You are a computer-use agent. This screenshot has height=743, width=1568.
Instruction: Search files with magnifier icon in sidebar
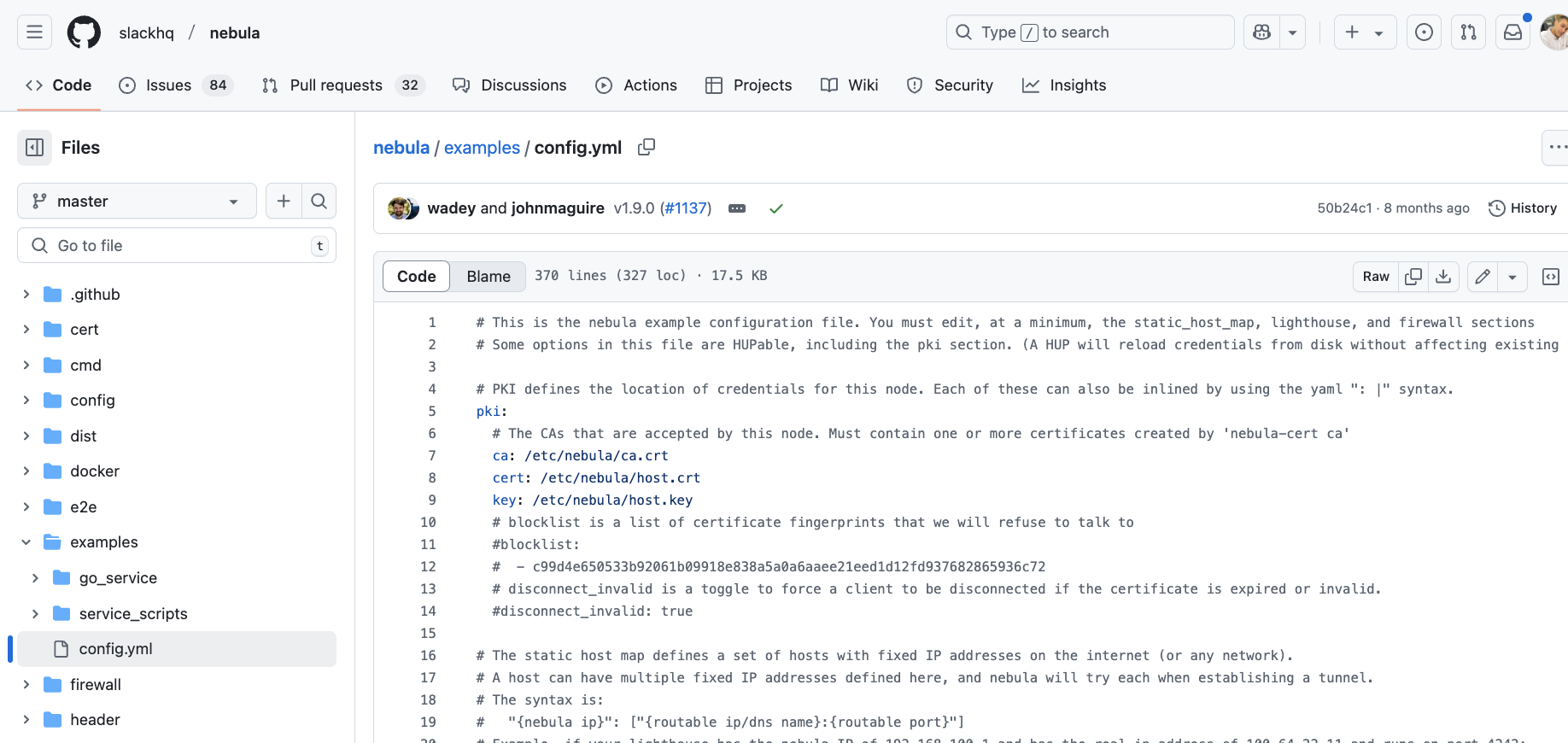[x=319, y=202]
